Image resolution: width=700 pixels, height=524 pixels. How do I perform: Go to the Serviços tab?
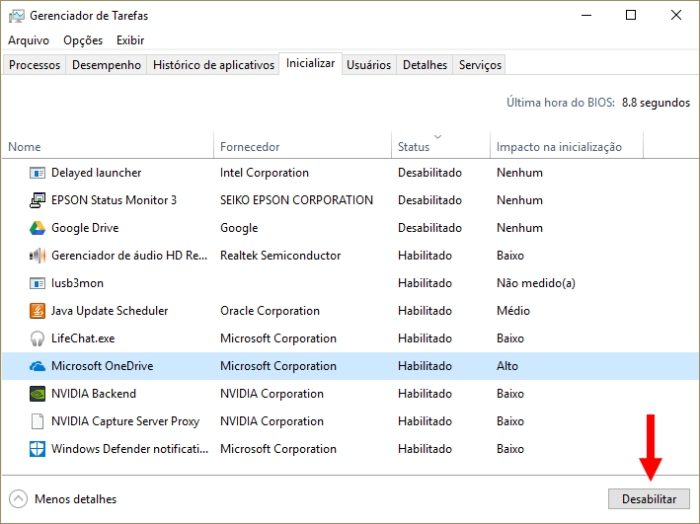480,65
